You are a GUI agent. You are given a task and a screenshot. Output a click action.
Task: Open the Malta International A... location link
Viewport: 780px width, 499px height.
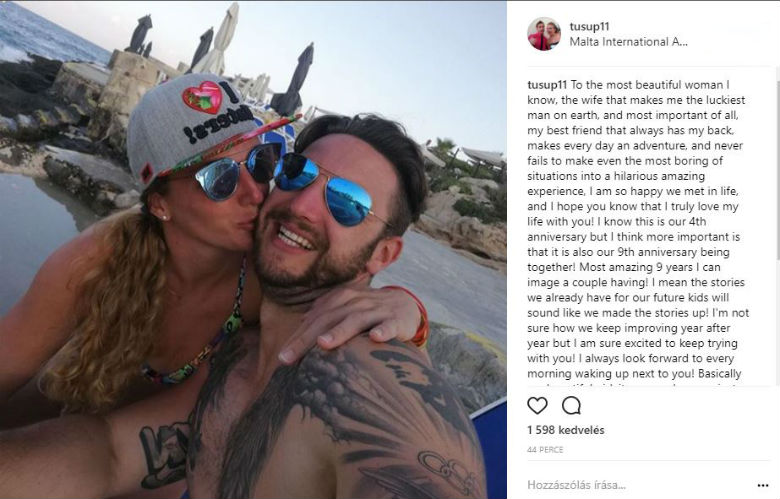pyautogui.click(x=628, y=42)
